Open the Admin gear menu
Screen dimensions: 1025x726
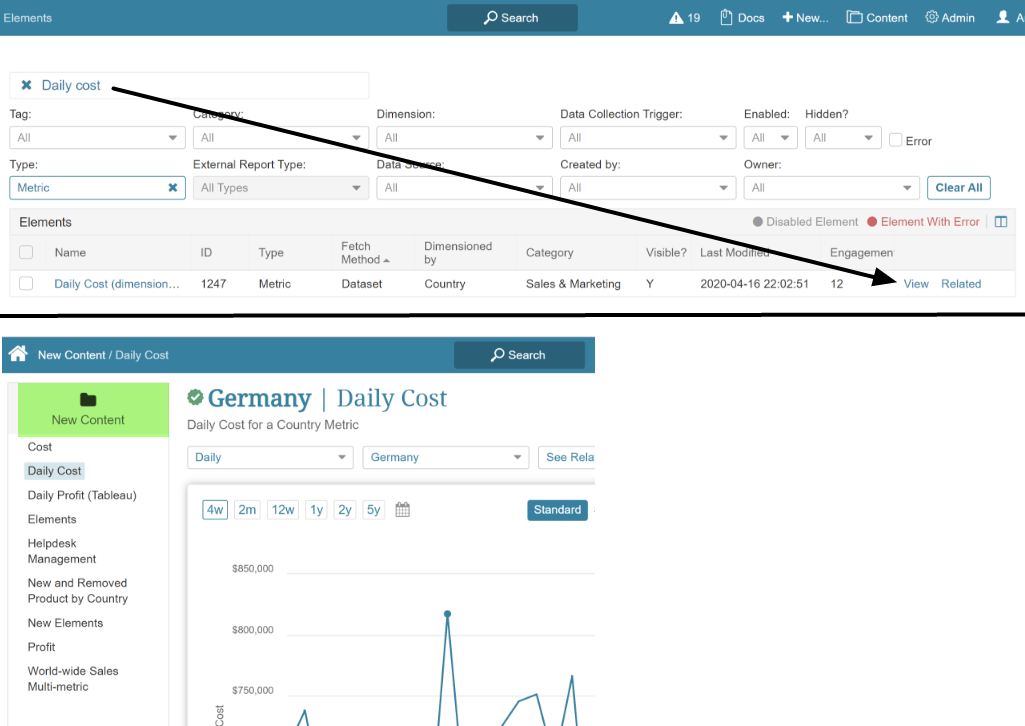tap(950, 18)
